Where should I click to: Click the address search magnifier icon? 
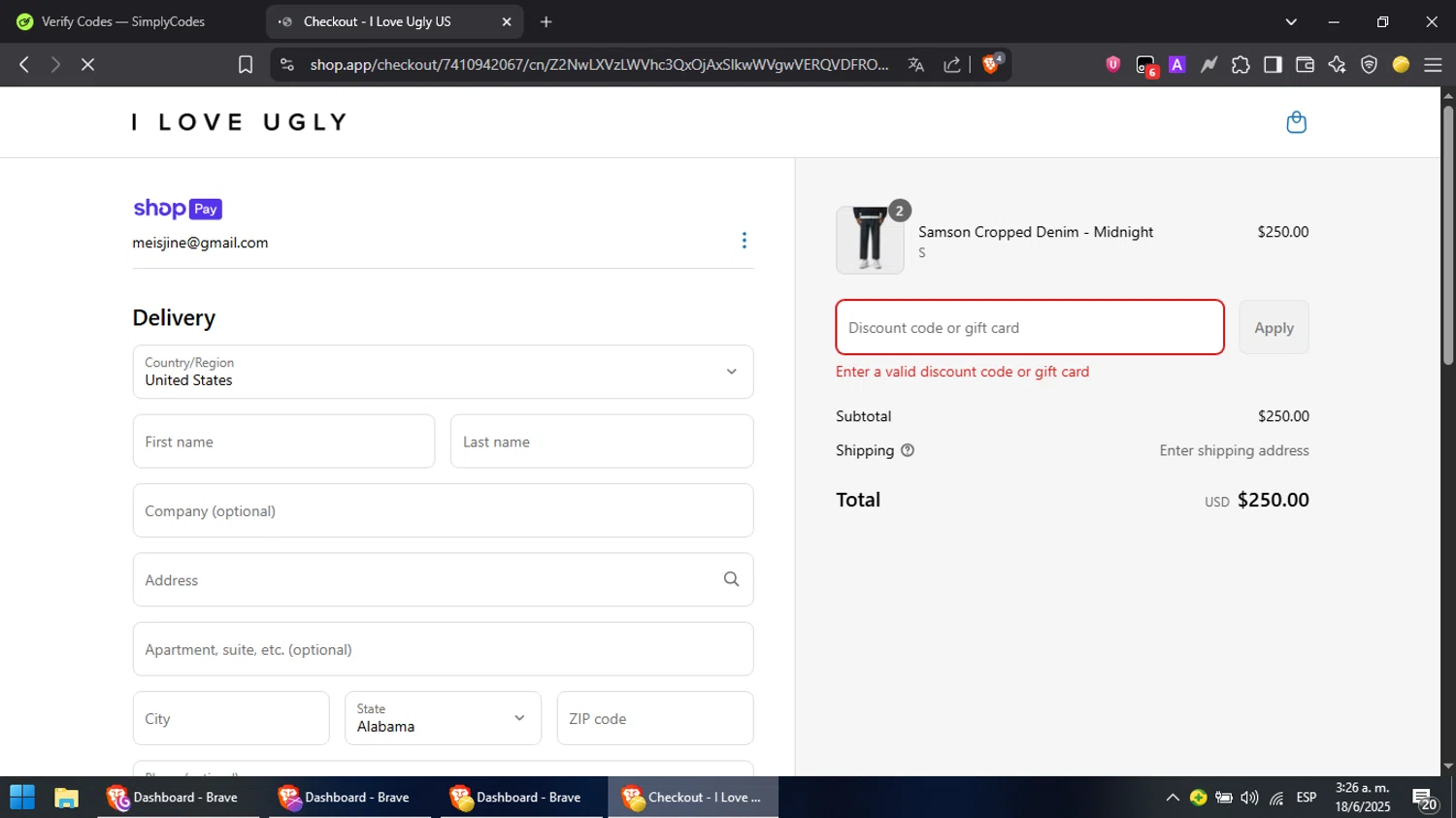click(x=732, y=579)
